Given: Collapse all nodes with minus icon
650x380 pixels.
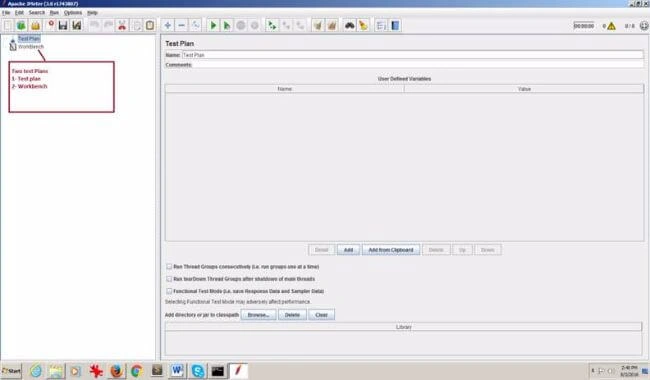Looking at the screenshot, I should 181,26.
